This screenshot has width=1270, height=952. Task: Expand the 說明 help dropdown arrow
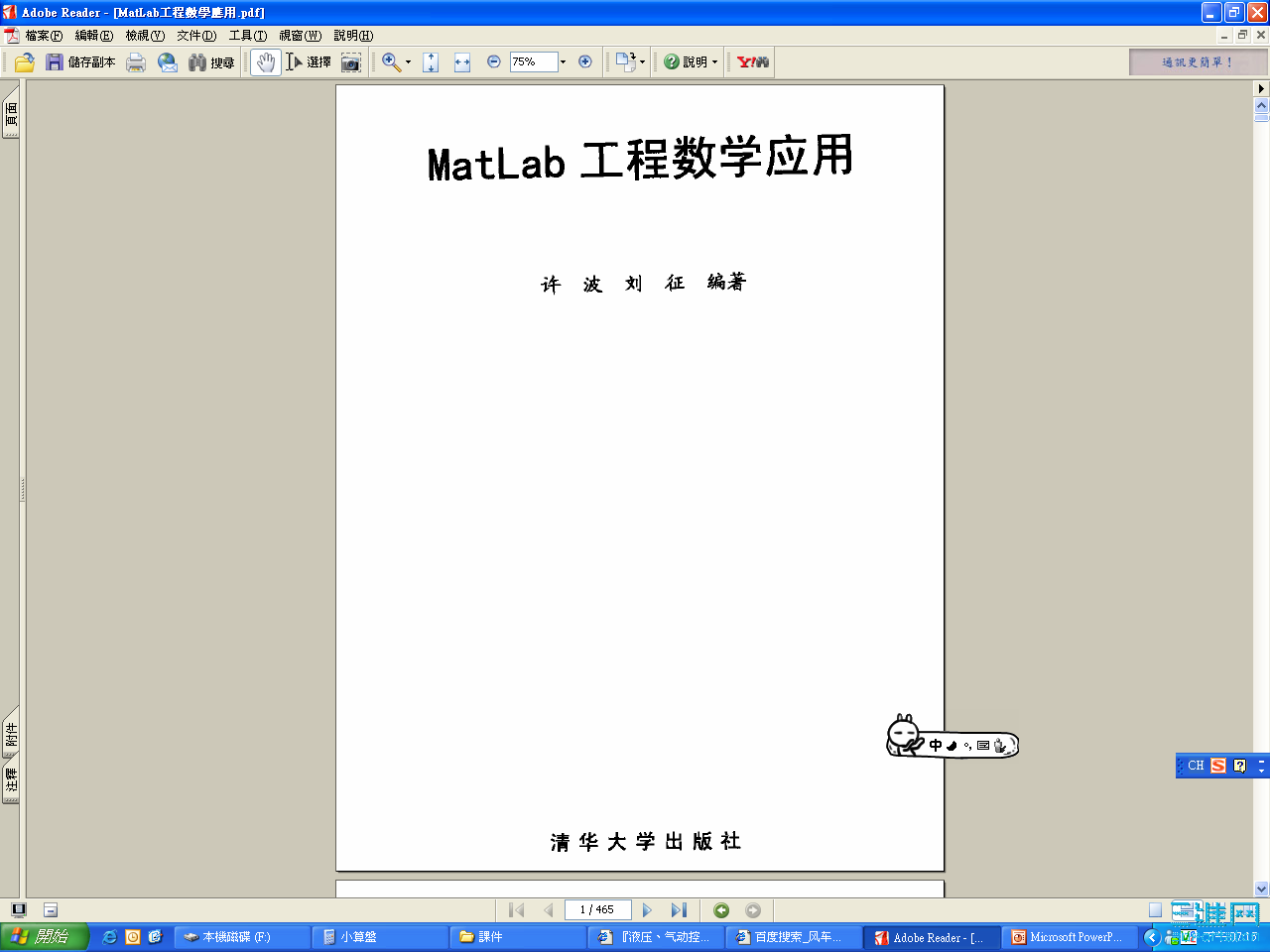(714, 62)
